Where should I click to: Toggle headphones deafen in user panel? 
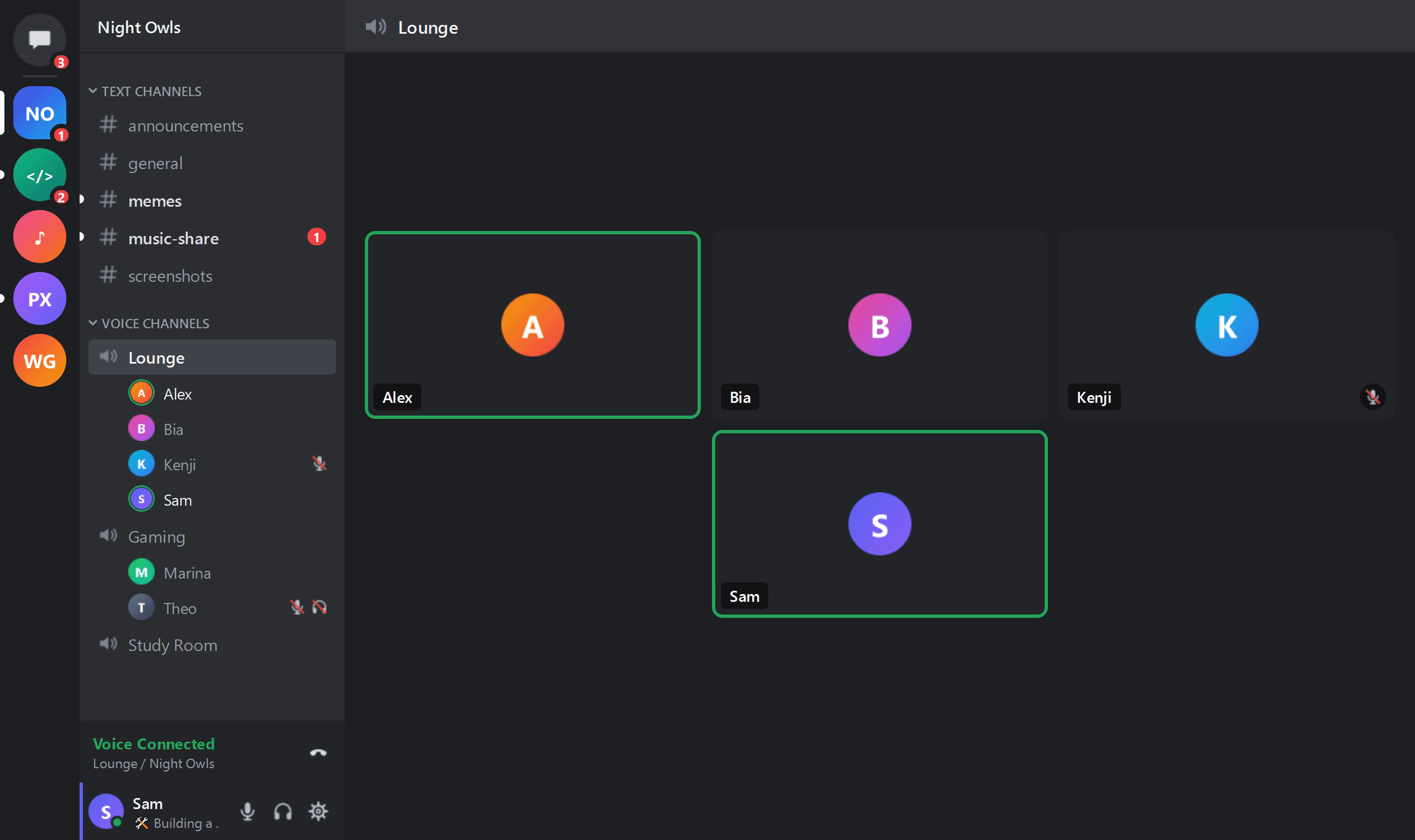pyautogui.click(x=283, y=811)
